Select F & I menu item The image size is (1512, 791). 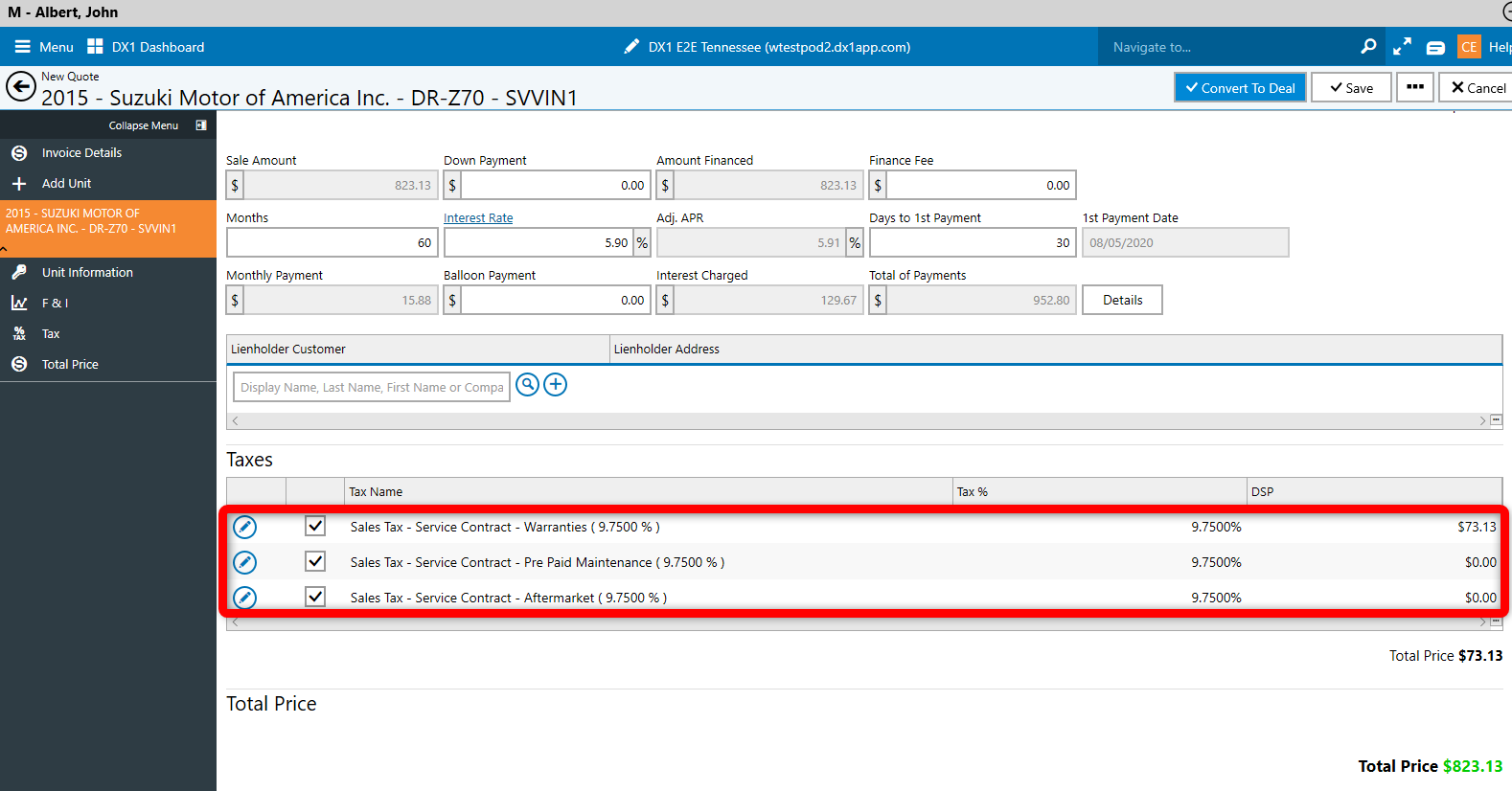[x=55, y=304]
